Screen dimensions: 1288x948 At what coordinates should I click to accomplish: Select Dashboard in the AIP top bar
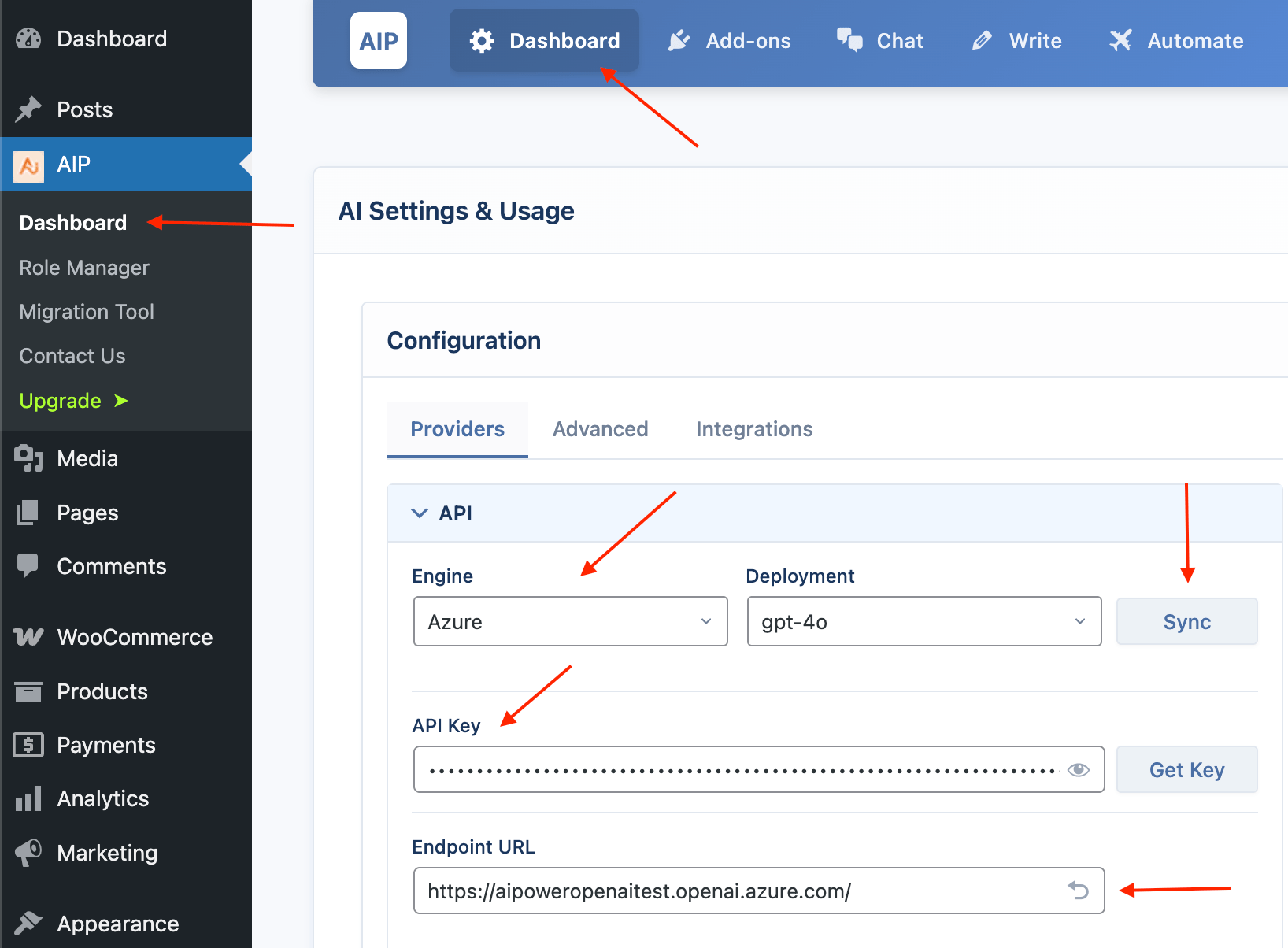[x=545, y=40]
